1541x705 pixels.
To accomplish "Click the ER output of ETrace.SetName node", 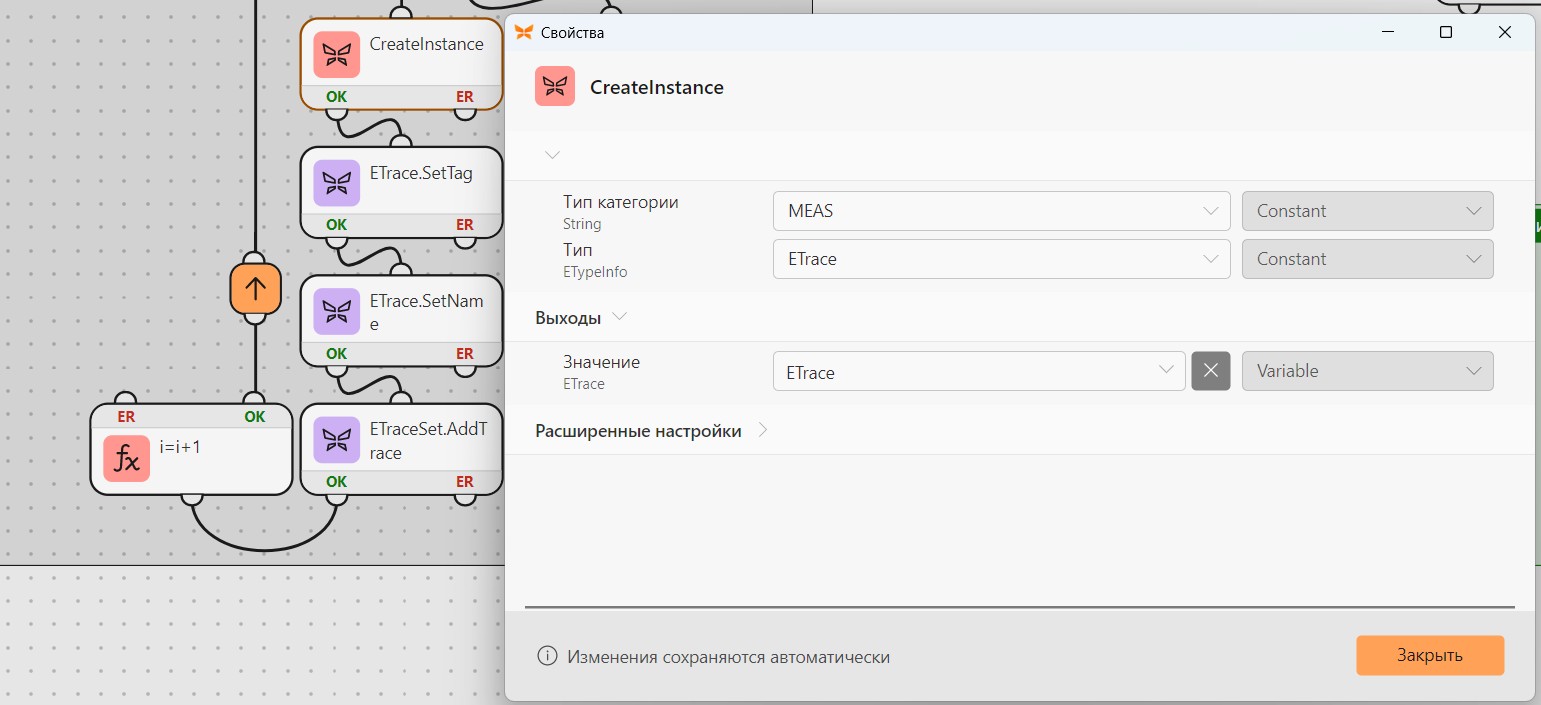I will (x=465, y=353).
